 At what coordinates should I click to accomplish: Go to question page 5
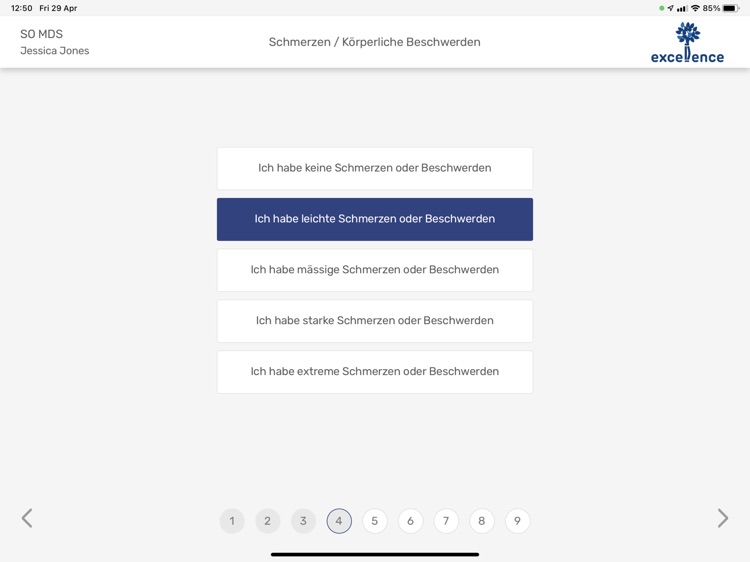point(375,521)
